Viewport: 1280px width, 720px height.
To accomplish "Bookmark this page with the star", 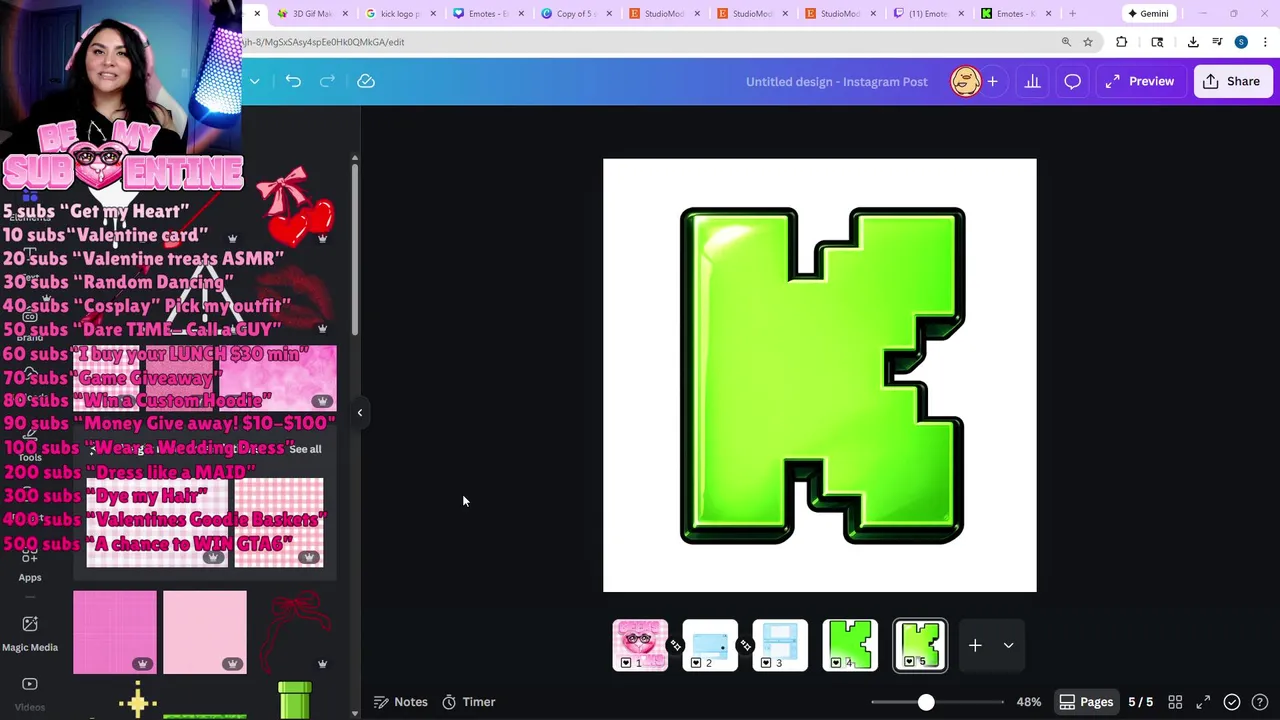I will click(1088, 42).
